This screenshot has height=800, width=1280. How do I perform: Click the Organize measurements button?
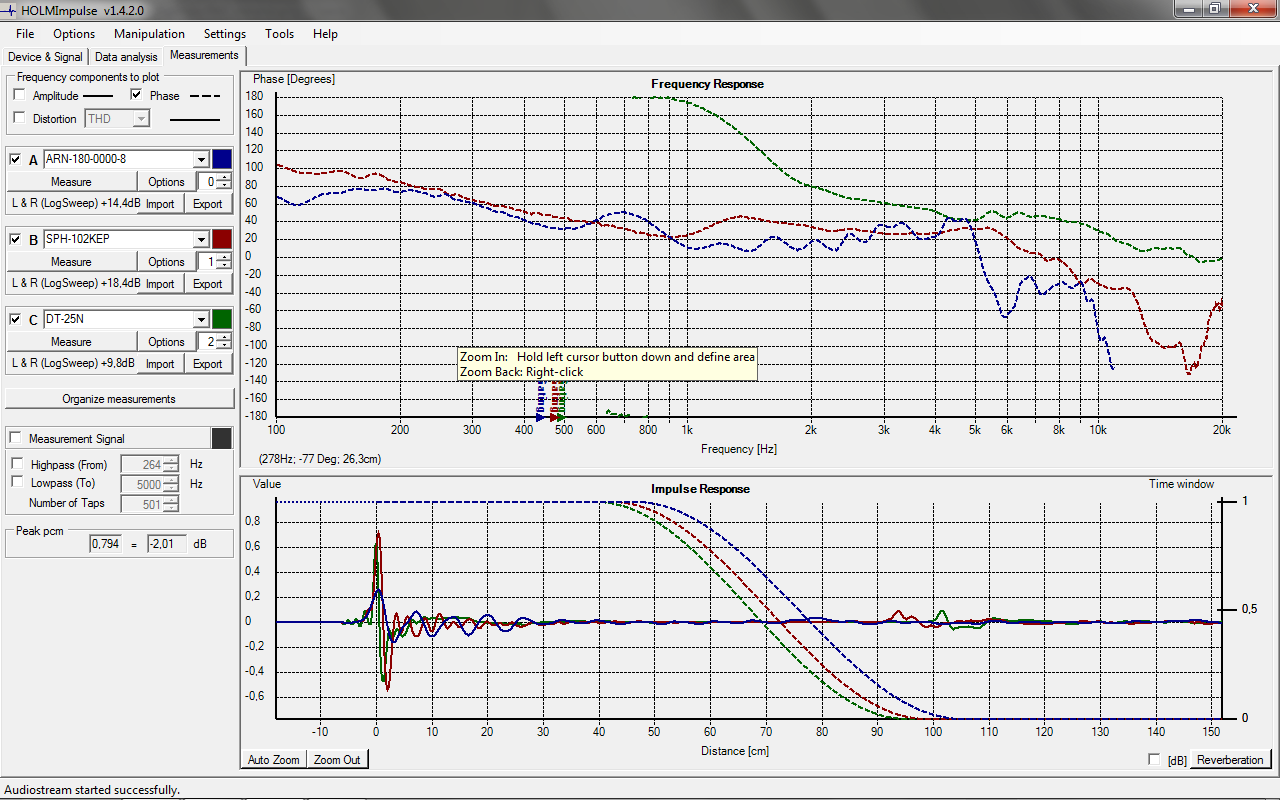[119, 399]
